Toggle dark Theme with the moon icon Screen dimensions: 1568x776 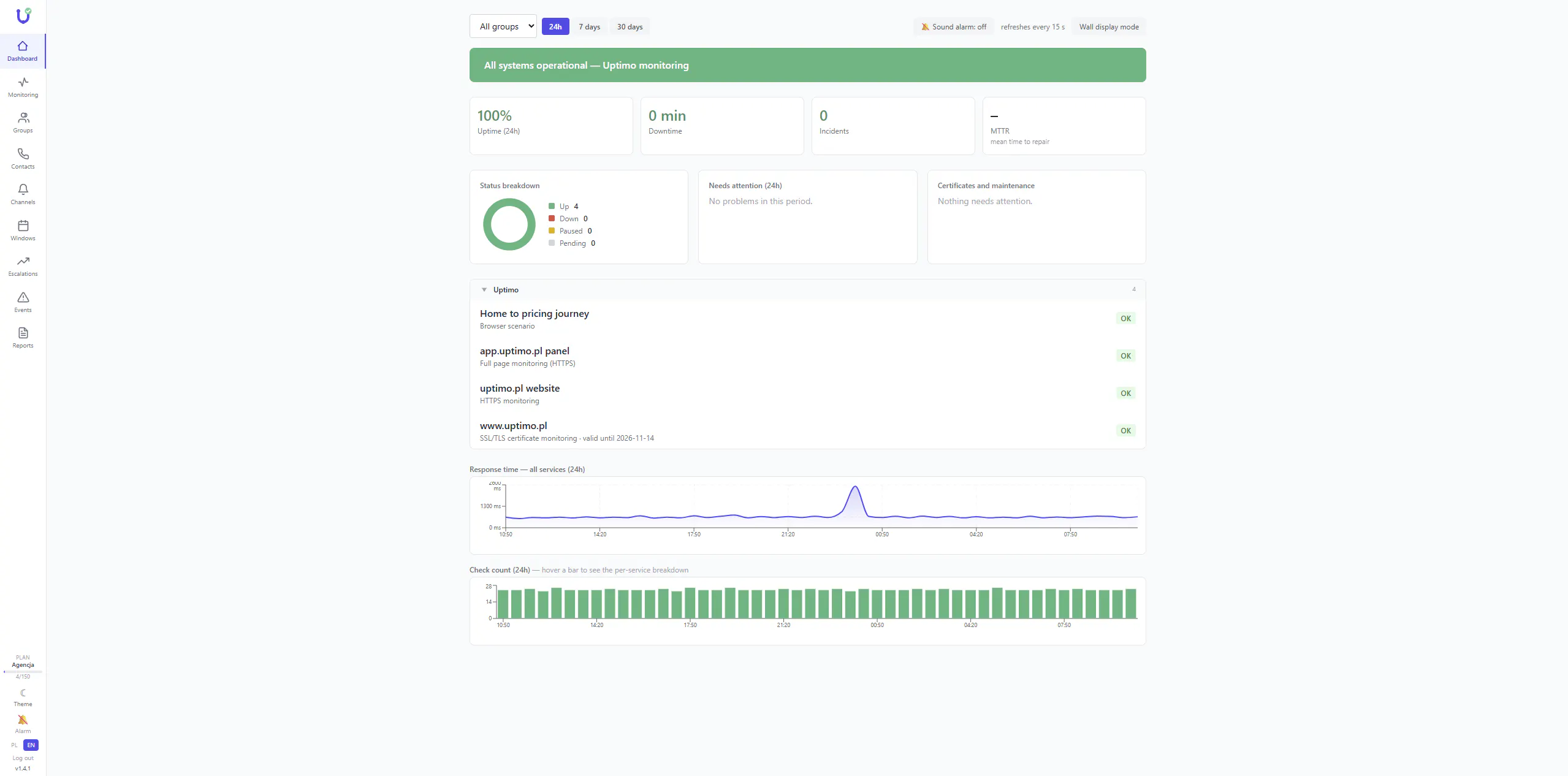[x=23, y=698]
